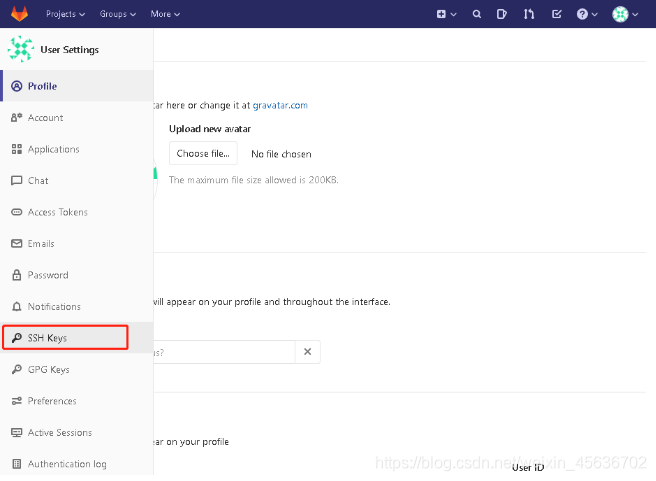Click the User ID label
The image size is (656, 481).
point(528,468)
